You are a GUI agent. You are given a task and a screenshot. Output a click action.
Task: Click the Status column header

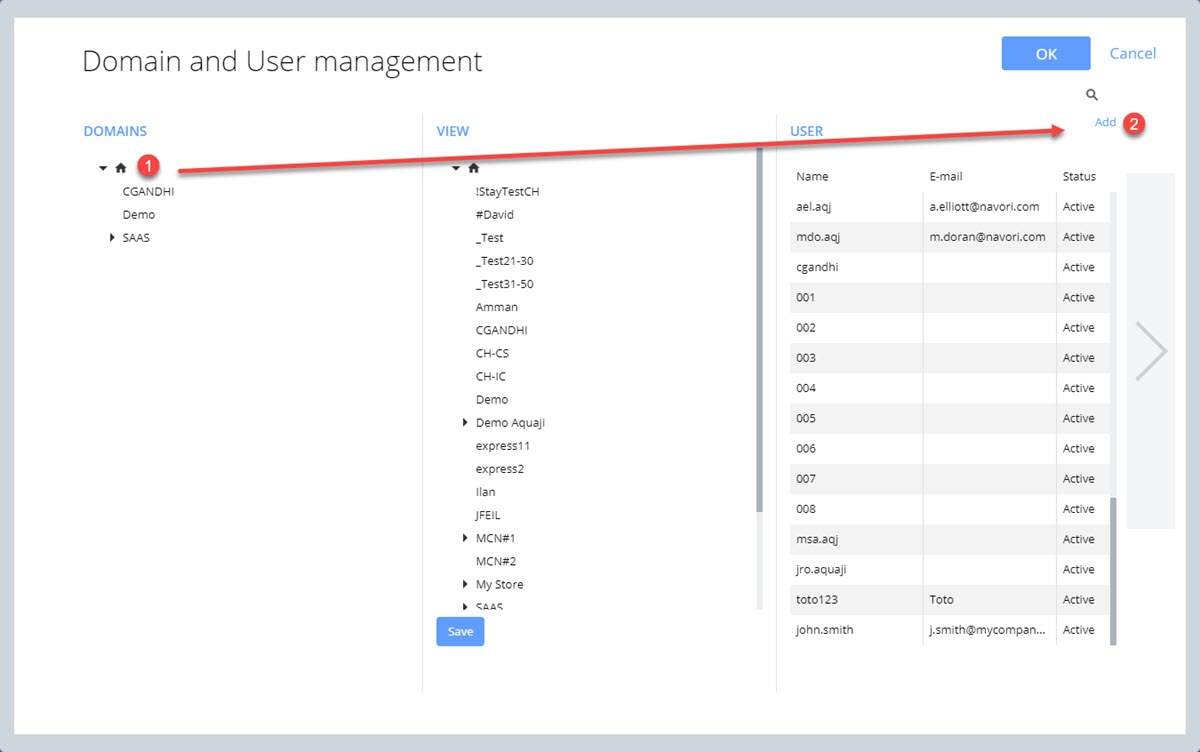1079,177
